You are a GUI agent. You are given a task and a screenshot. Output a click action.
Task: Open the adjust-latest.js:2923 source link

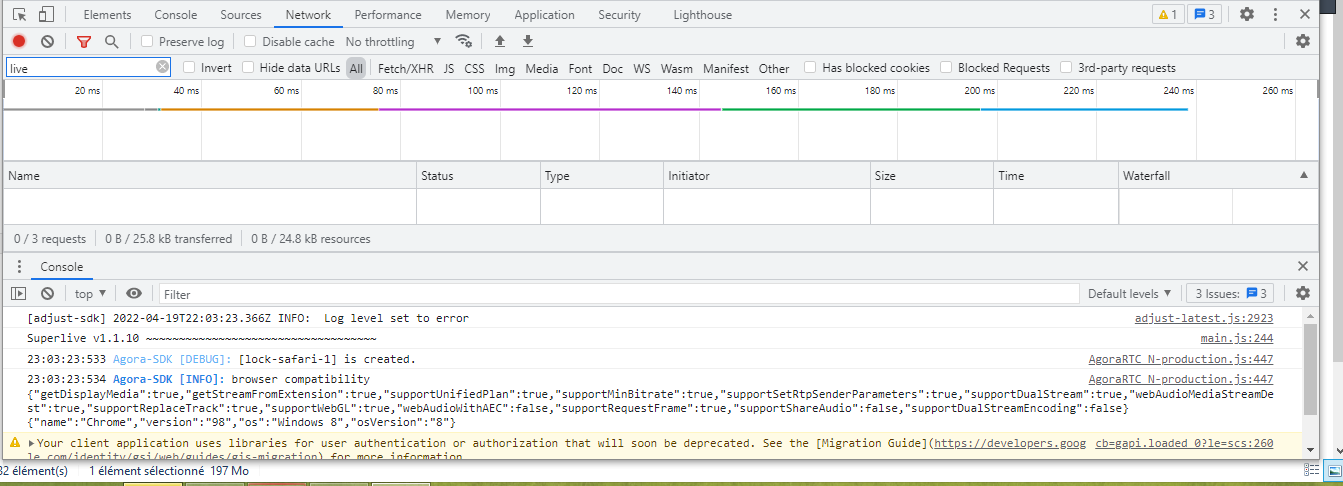click(x=1203, y=318)
